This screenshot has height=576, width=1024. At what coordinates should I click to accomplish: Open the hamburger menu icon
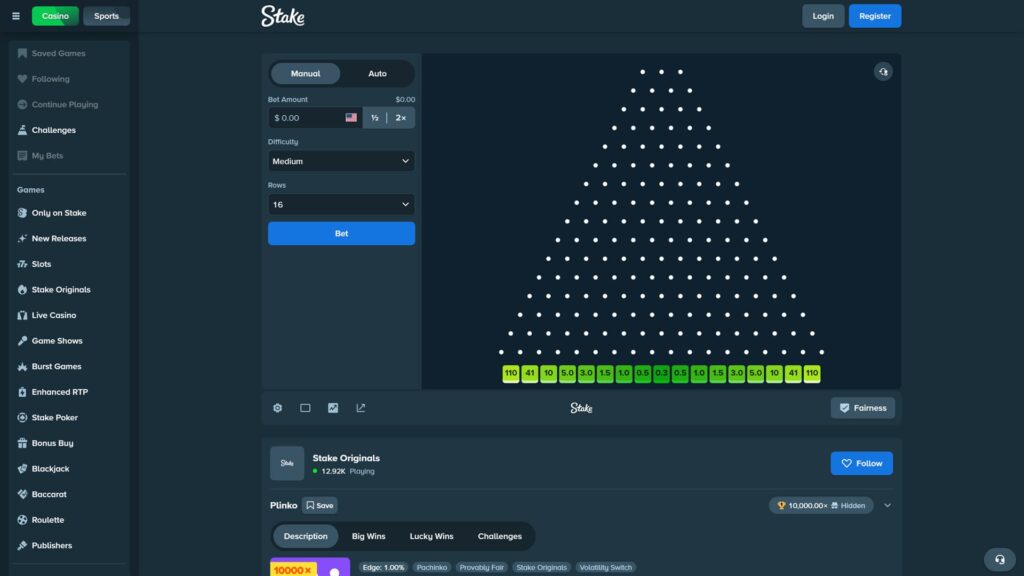[16, 16]
